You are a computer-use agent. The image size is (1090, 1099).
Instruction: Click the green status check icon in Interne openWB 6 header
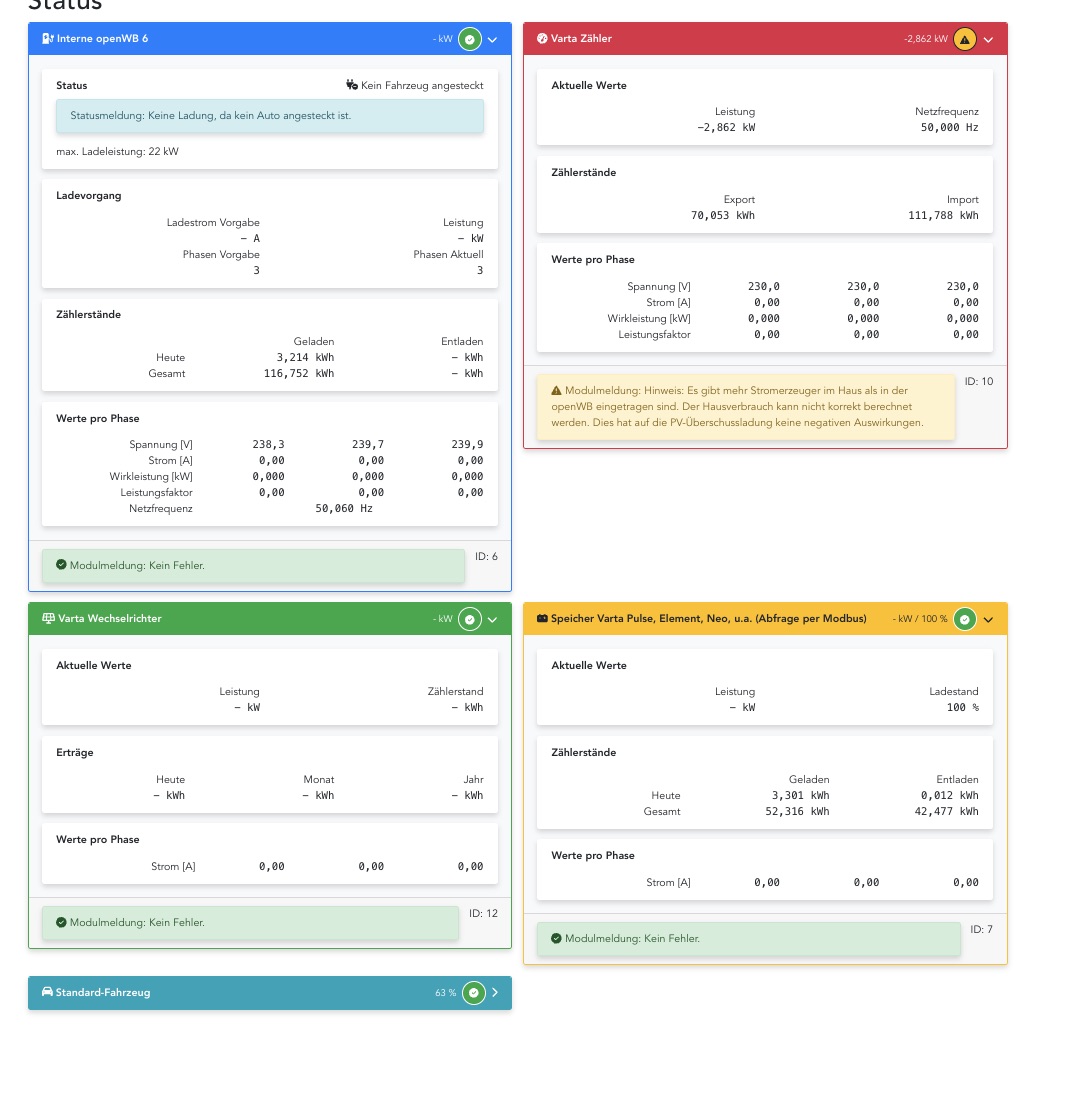point(470,39)
